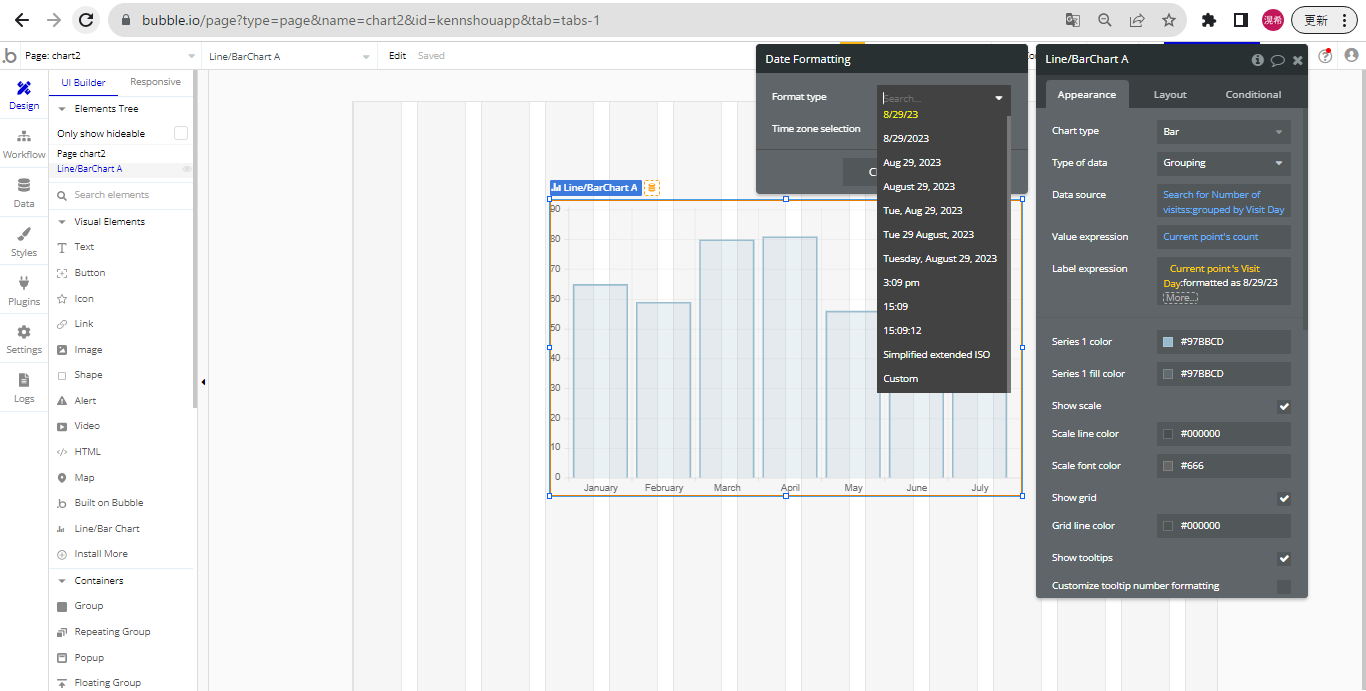Screen dimensions: 1366x691
Task: Add an Icon element from palette
Action: pos(84,299)
